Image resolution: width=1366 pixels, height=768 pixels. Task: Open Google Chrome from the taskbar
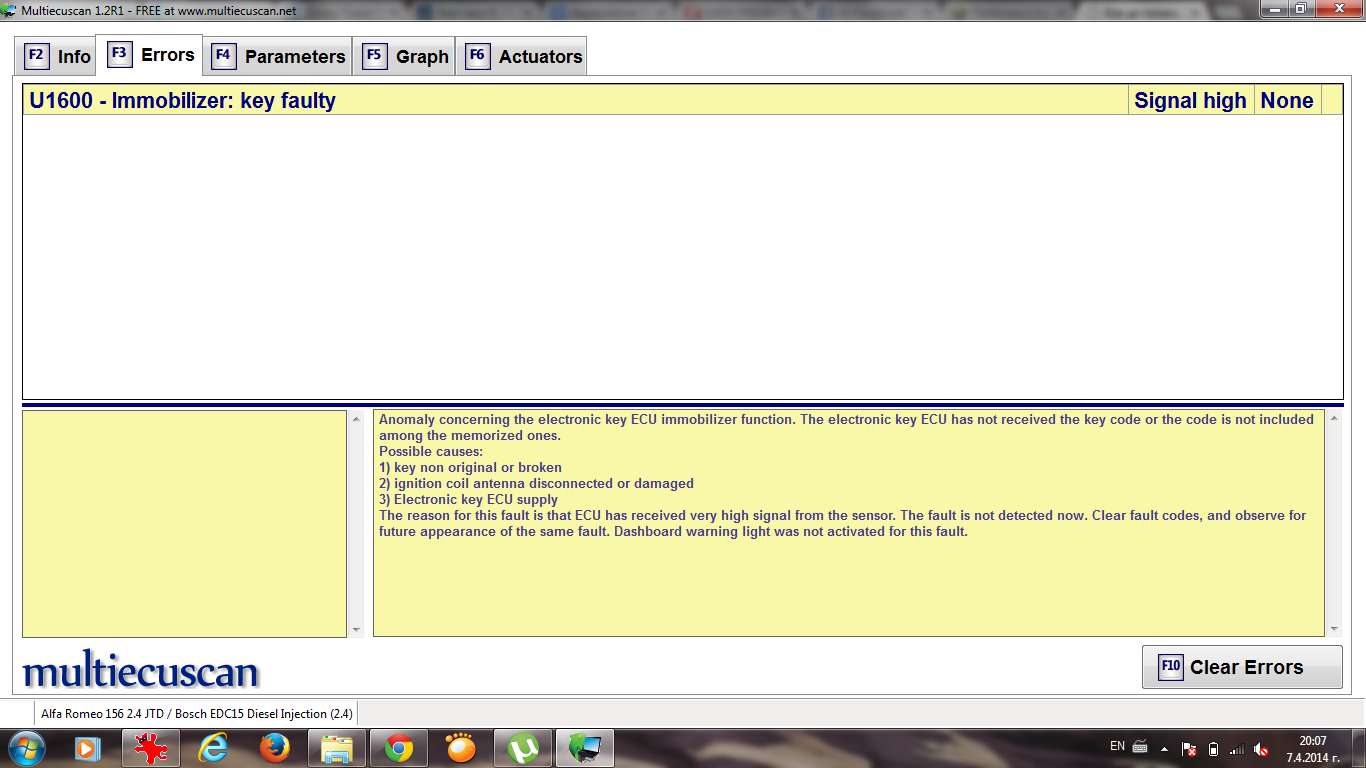point(399,747)
